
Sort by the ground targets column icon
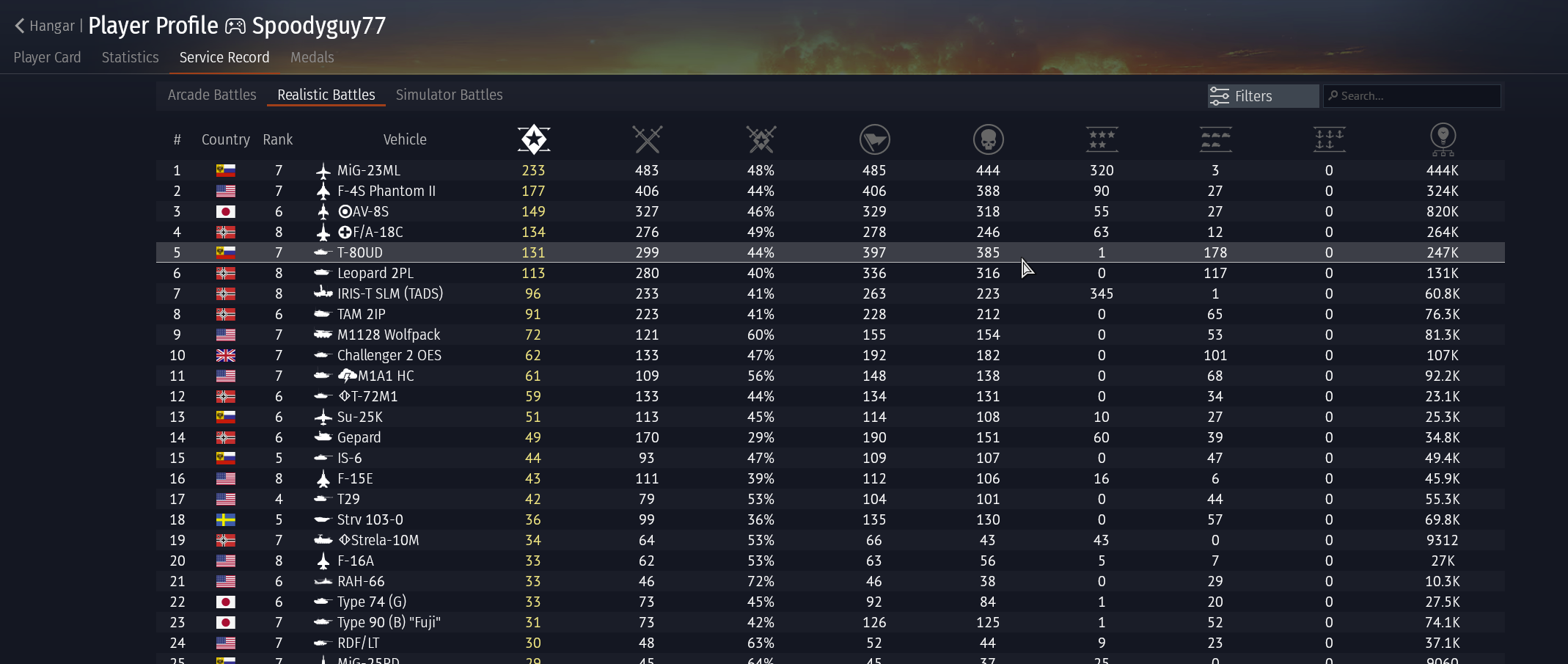pos(1215,139)
